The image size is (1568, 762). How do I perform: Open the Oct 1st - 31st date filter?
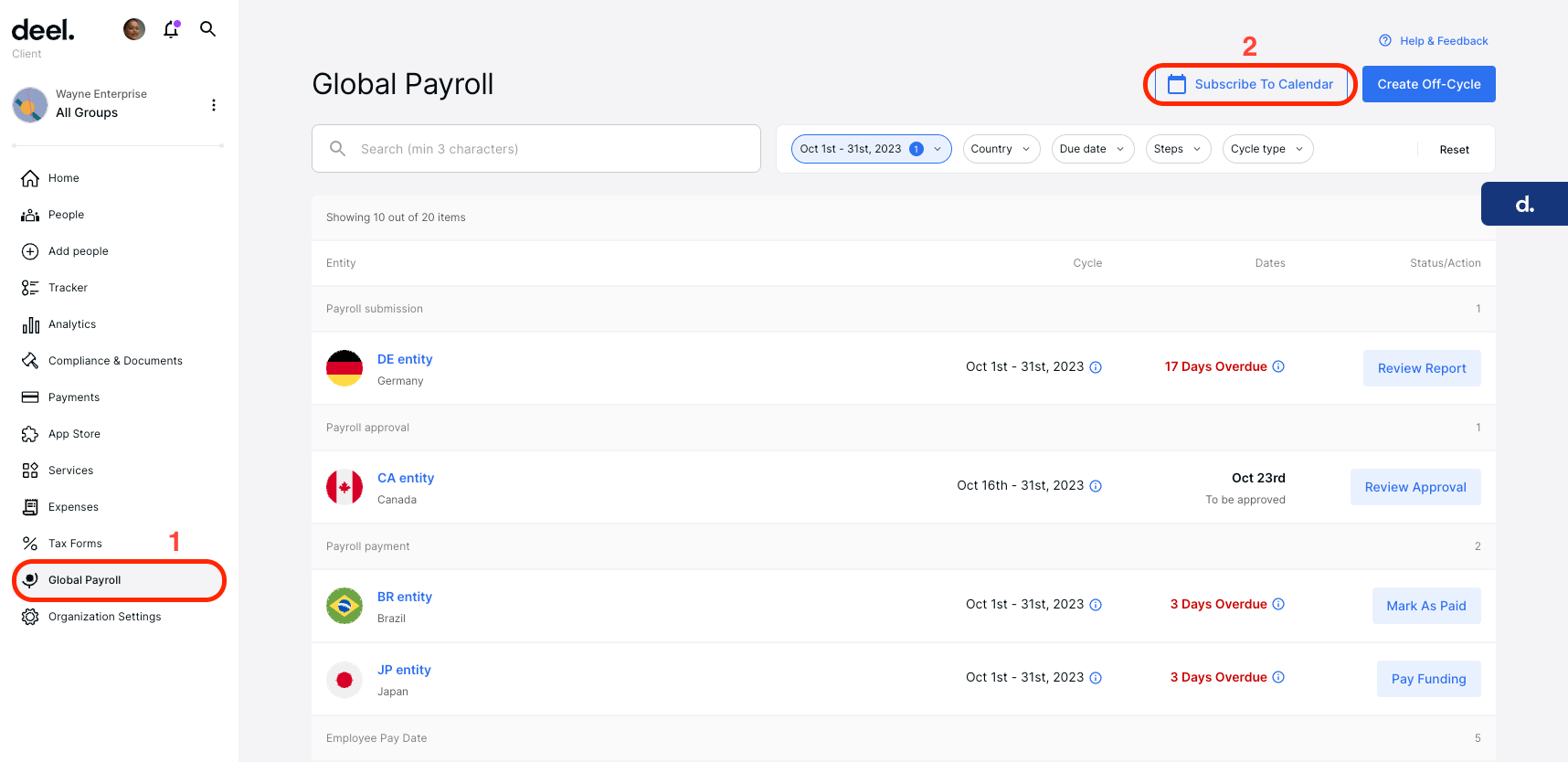(872, 149)
